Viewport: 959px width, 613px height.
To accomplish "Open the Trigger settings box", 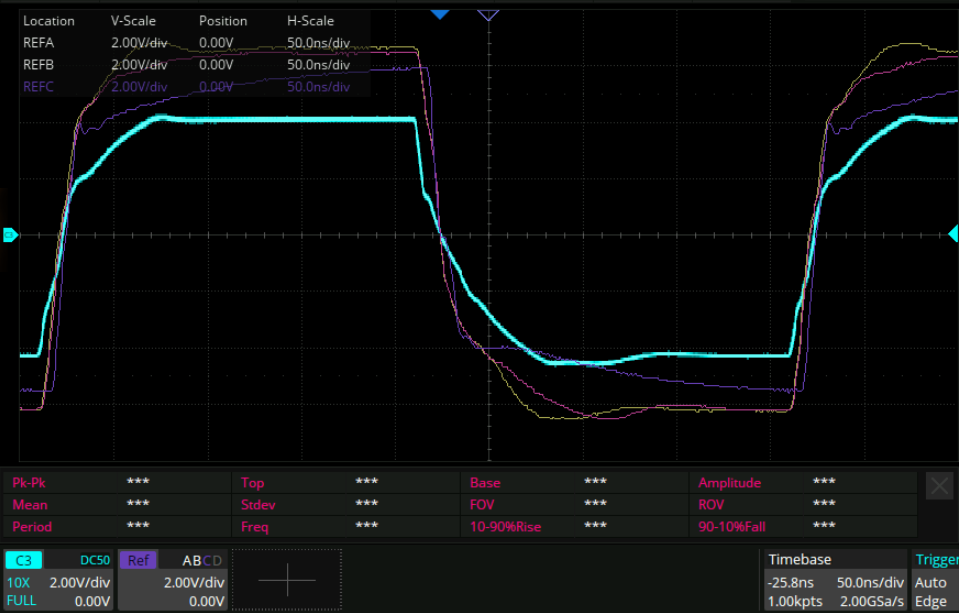I will coord(935,580).
